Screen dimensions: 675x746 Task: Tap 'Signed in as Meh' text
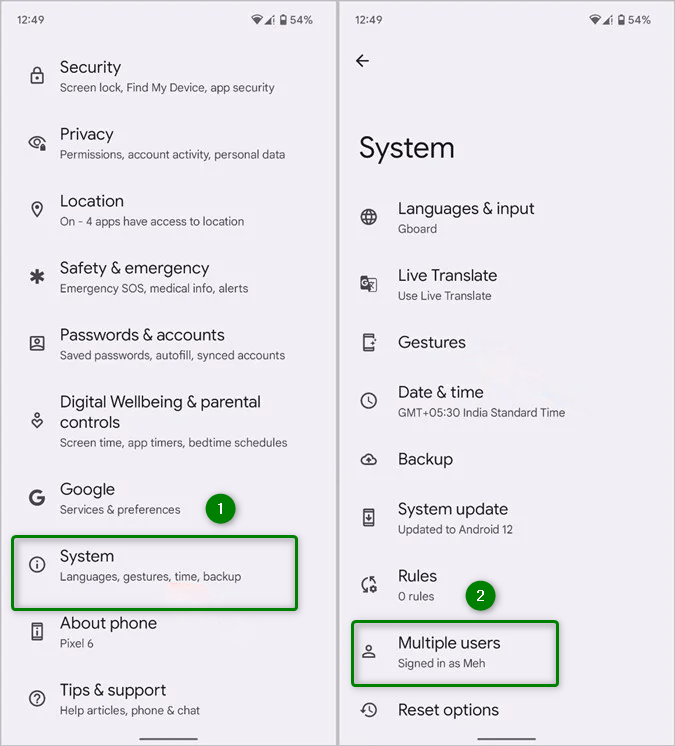(x=441, y=663)
